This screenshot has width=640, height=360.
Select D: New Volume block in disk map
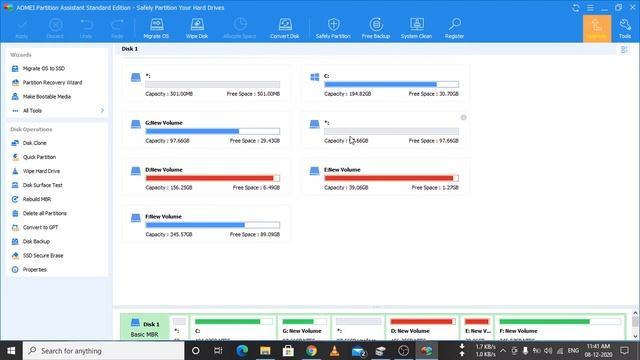click(422, 328)
